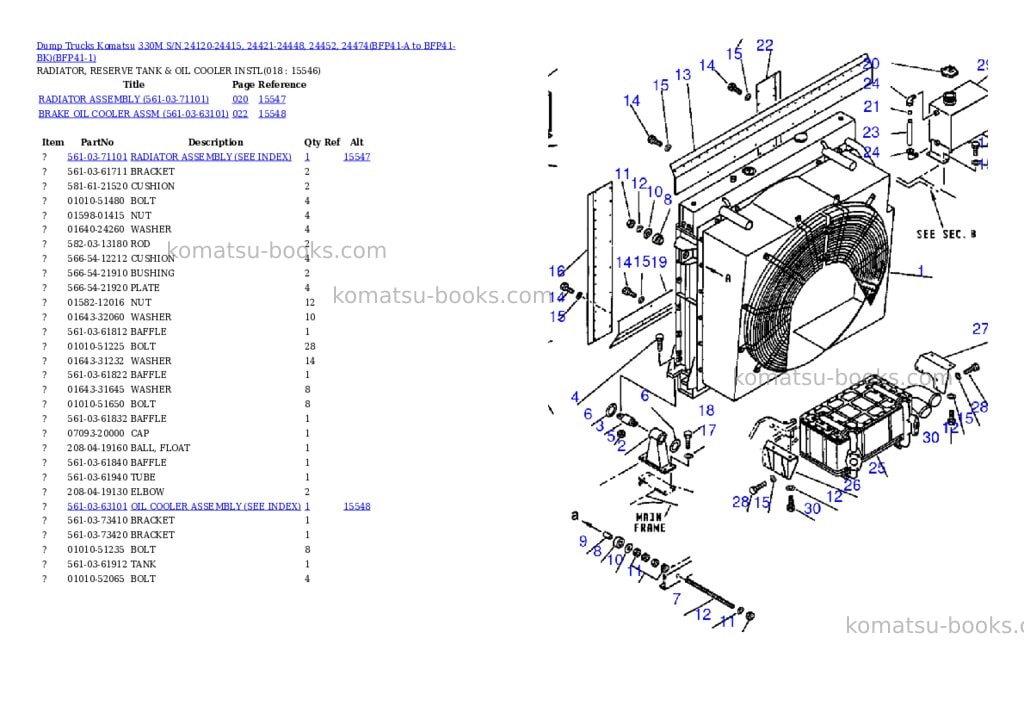The width and height of the screenshot is (1024, 725).
Task: Select 582-03-13180 ROD row
Action: tap(176, 244)
